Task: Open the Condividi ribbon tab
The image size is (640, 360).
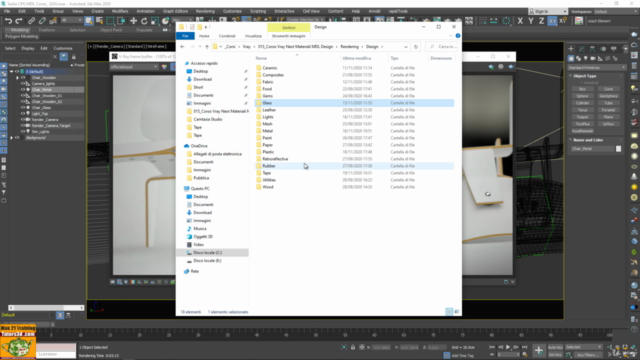Action: point(227,36)
